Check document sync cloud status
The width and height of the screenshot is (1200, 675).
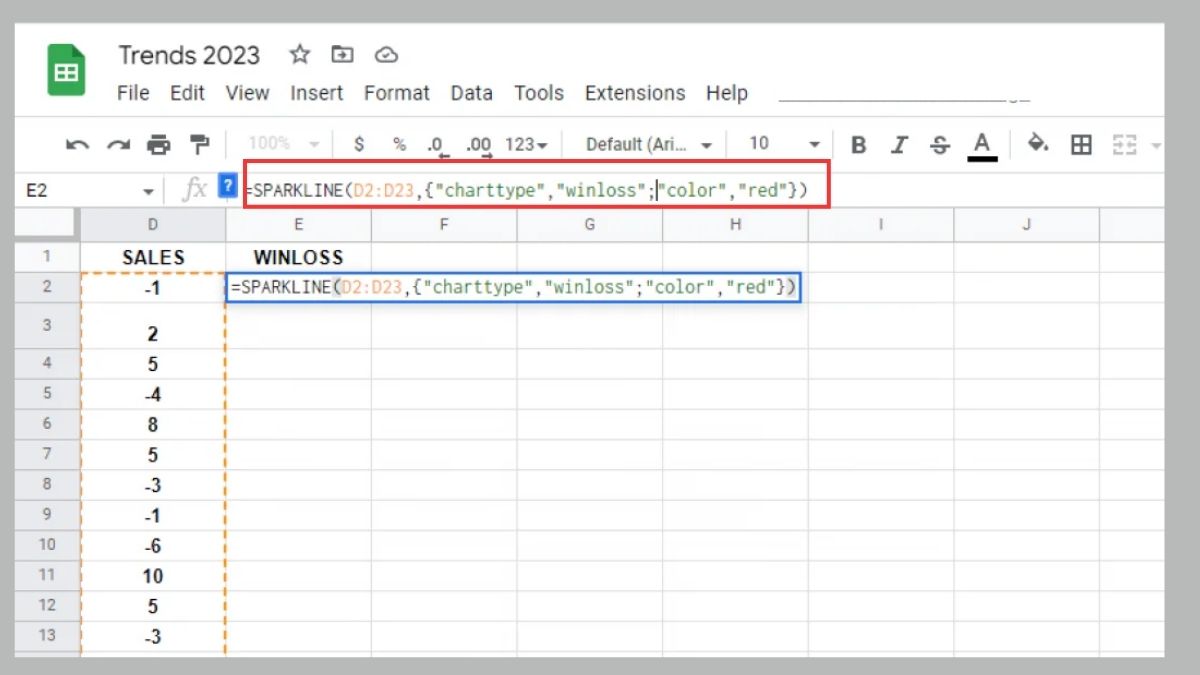(x=386, y=56)
